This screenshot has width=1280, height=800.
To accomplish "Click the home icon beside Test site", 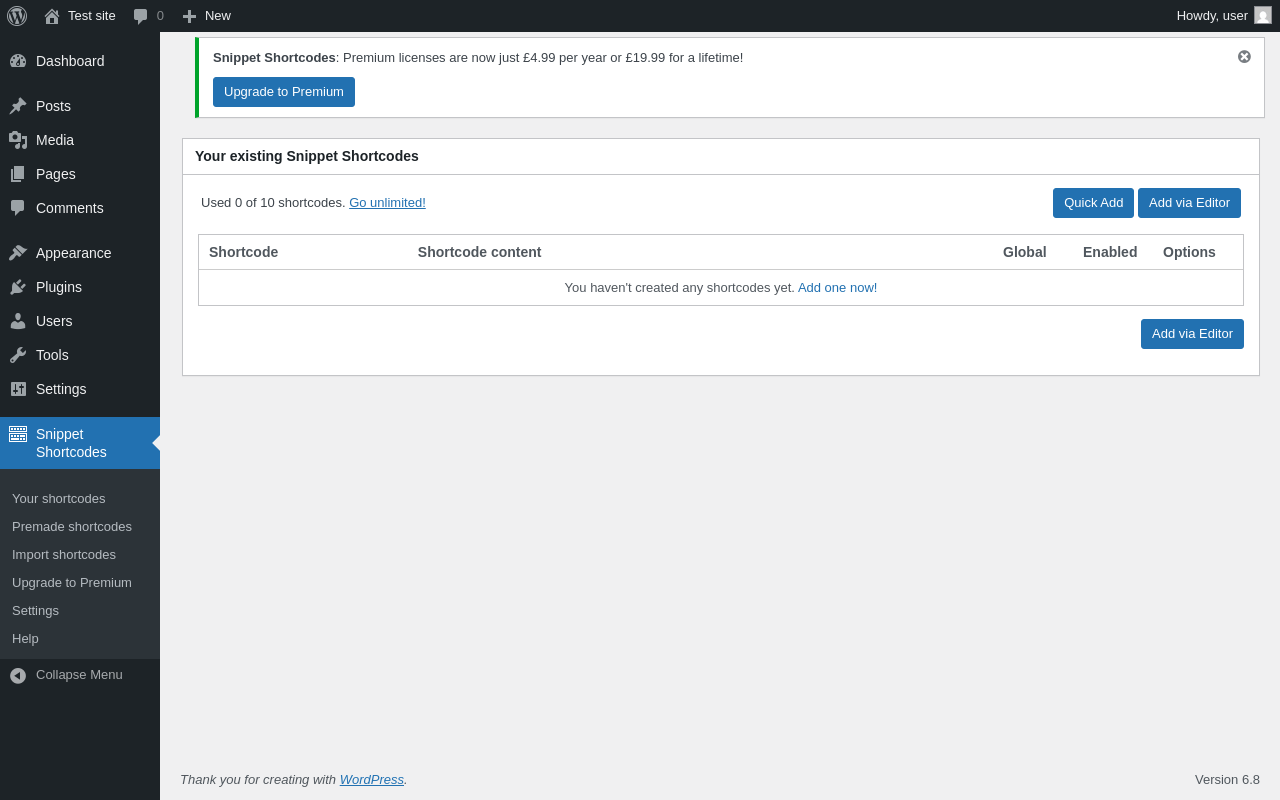I will pyautogui.click(x=52, y=16).
